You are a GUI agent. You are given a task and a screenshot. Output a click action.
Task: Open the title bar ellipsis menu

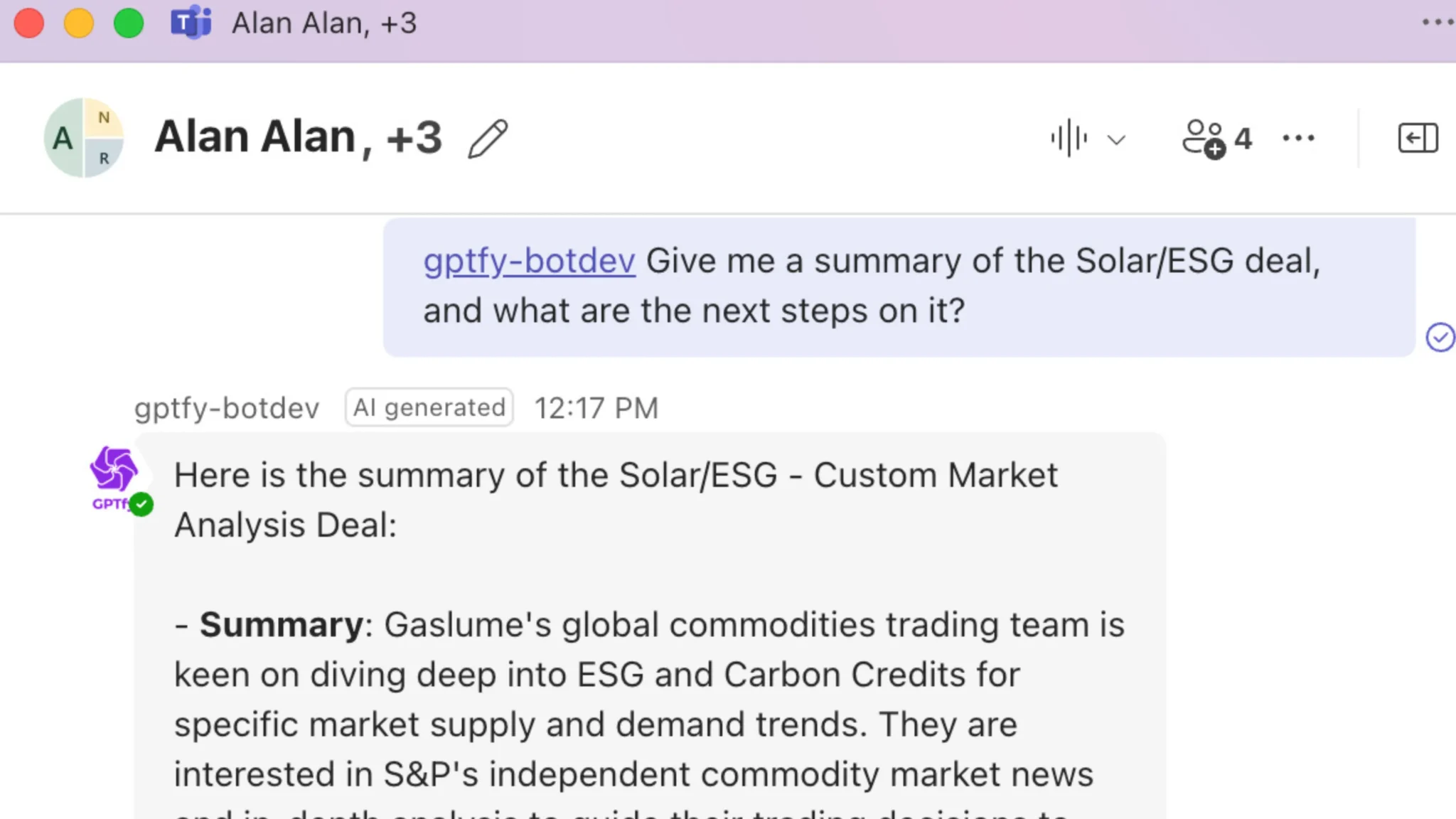pyautogui.click(x=1437, y=23)
